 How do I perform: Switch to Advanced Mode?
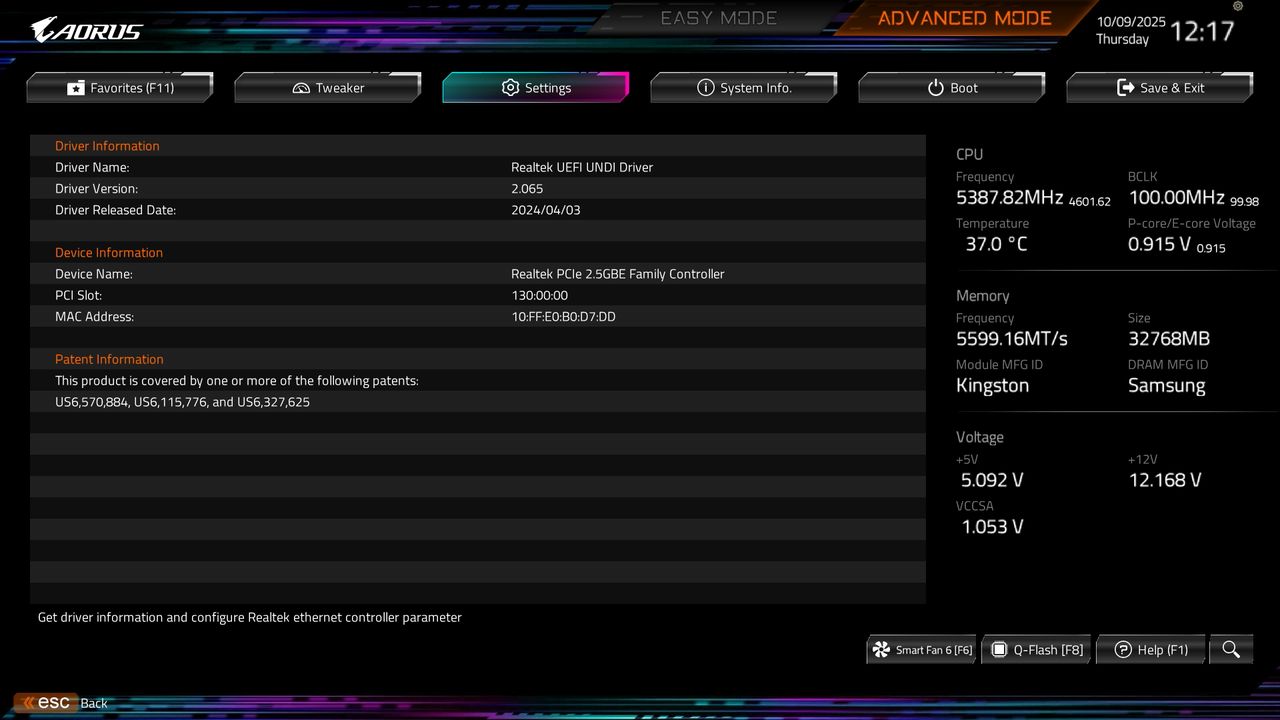pos(963,17)
